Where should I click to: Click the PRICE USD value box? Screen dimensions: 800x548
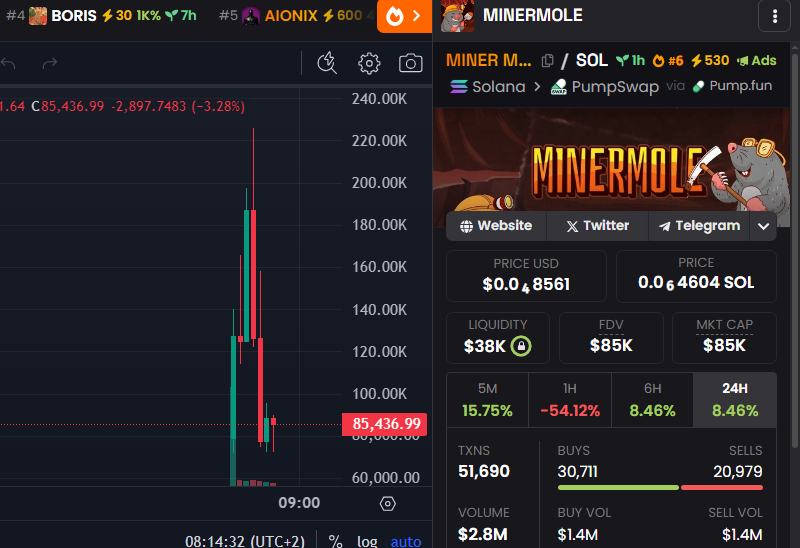526,276
